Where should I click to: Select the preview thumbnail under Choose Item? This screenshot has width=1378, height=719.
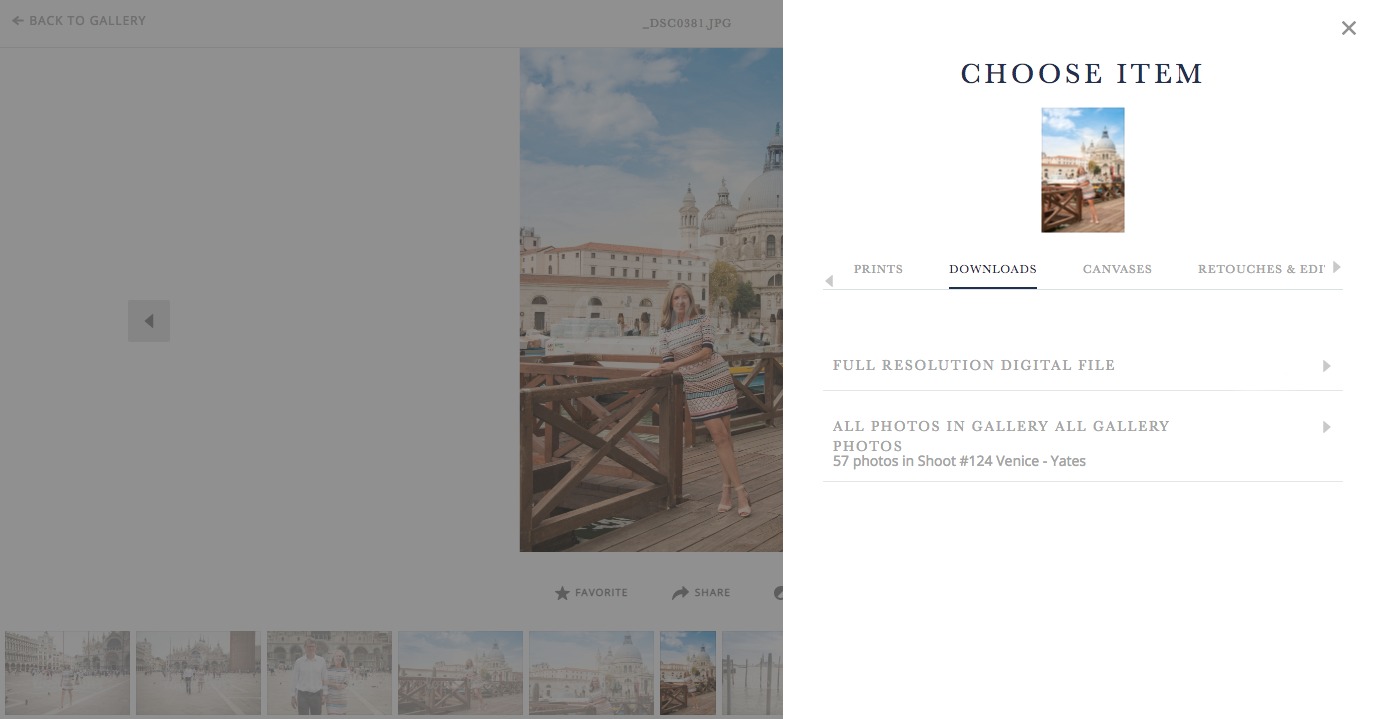tap(1082, 170)
